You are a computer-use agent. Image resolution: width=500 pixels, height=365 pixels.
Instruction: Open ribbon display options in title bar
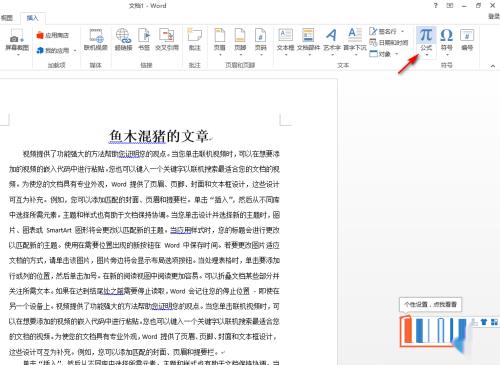(450, 5)
